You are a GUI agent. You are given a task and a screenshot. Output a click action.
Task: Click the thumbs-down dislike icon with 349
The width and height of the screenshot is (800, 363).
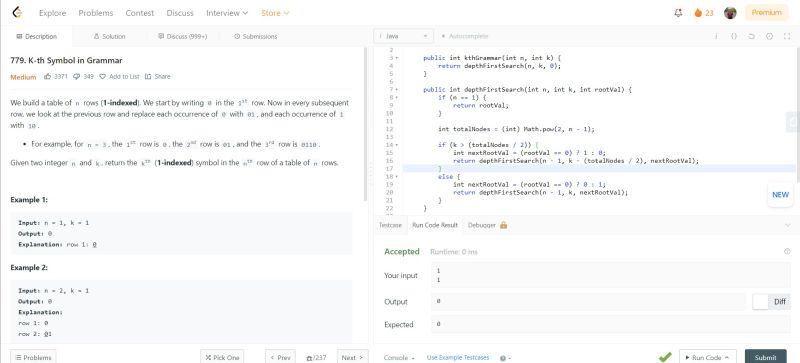[77, 77]
